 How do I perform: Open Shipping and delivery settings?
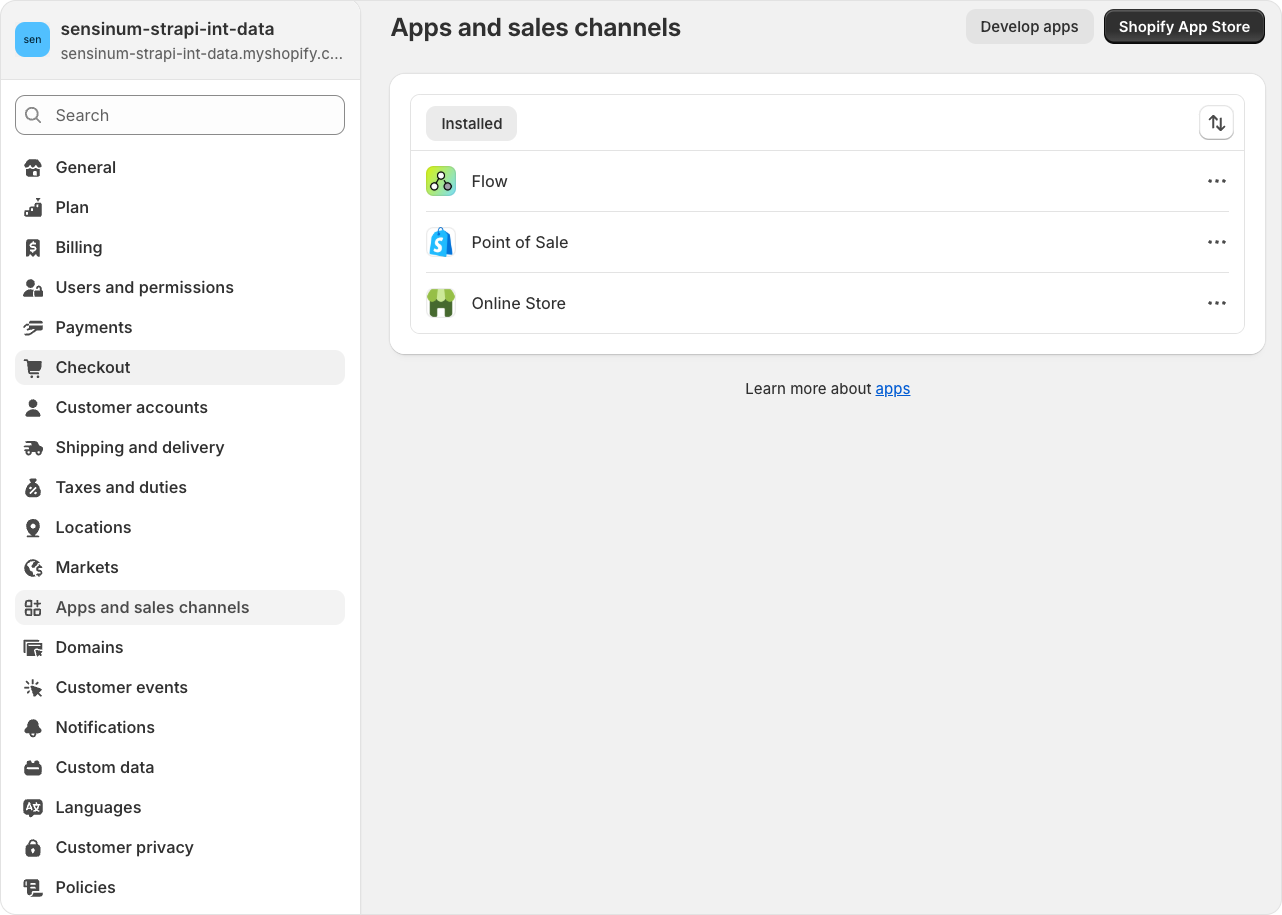coord(140,447)
